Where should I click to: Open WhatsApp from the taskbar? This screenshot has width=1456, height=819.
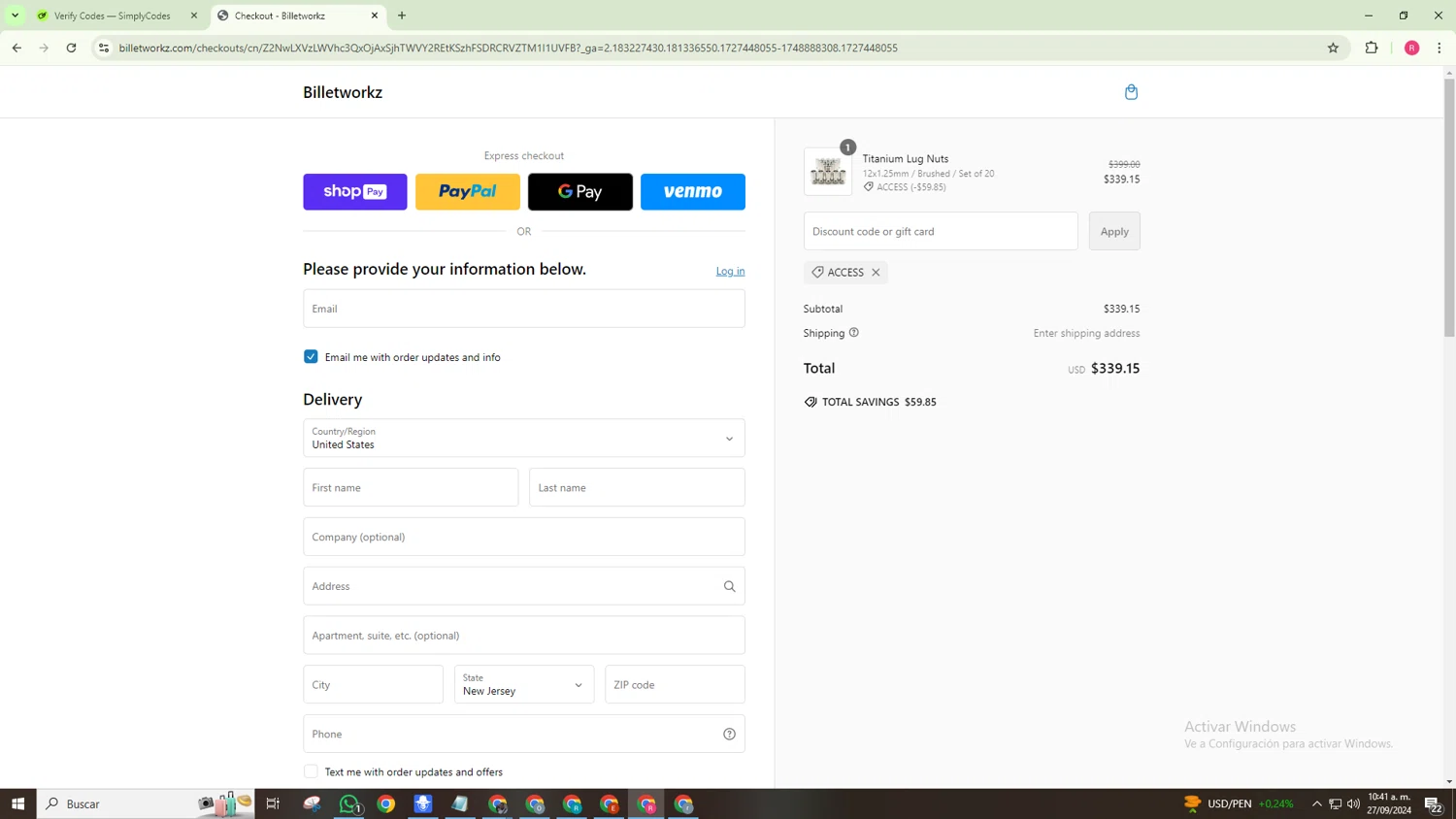click(349, 803)
